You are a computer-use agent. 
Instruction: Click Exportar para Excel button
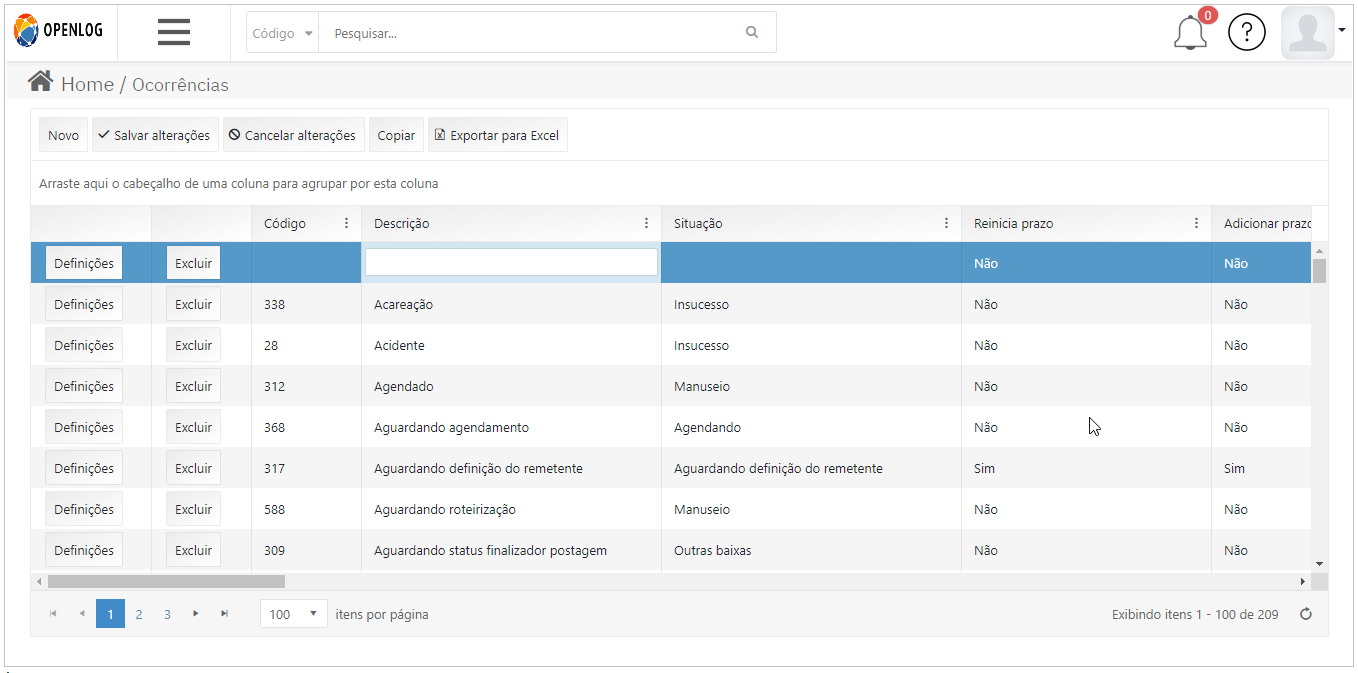pyautogui.click(x=497, y=135)
